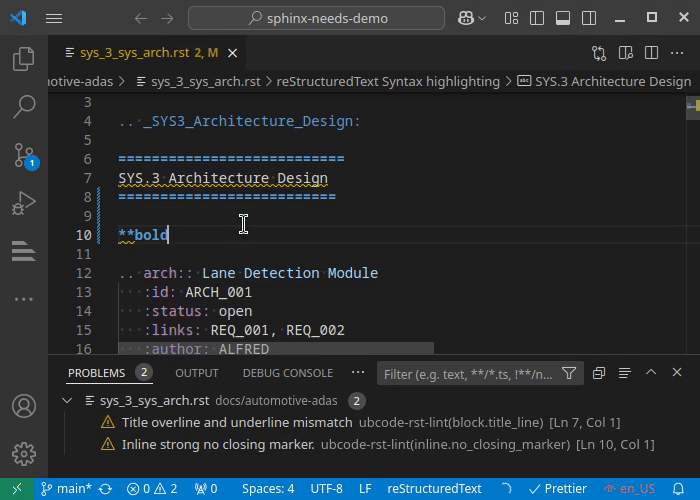Screen dimensions: 700x500
Task: Open the Manage gear settings
Action: point(23,455)
